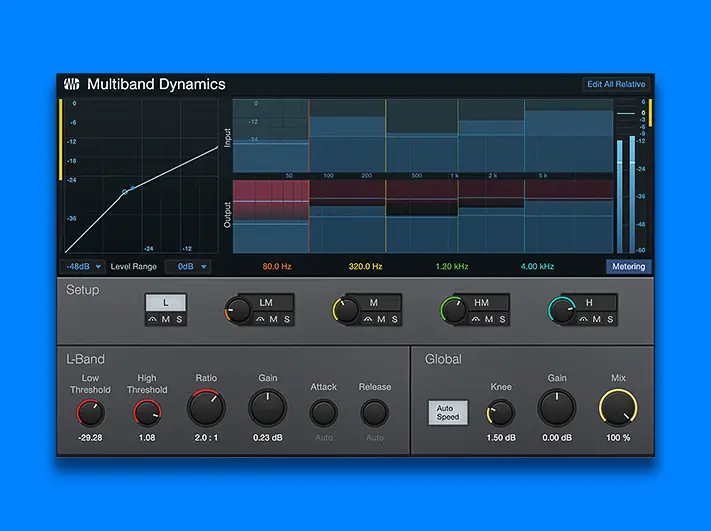Click the PreSonus logo icon

coord(73,85)
